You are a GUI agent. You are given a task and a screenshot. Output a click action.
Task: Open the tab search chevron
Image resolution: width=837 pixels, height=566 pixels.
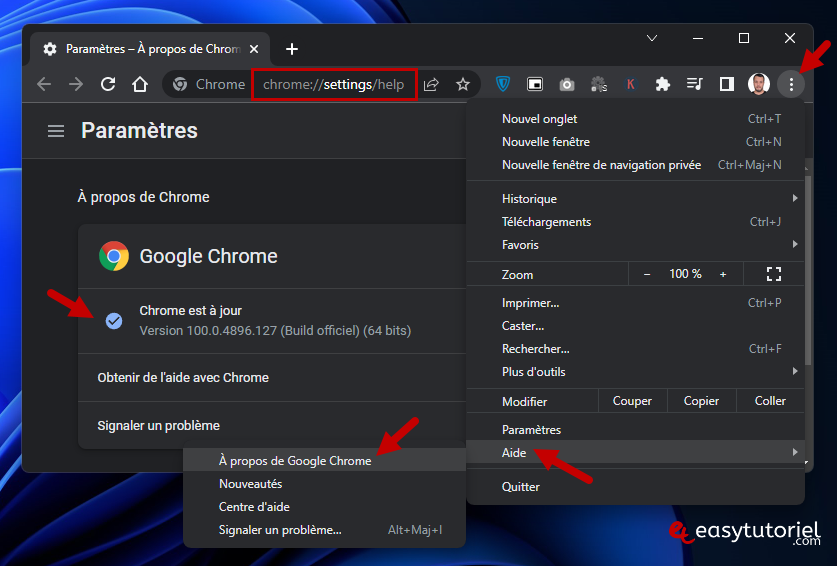[652, 38]
